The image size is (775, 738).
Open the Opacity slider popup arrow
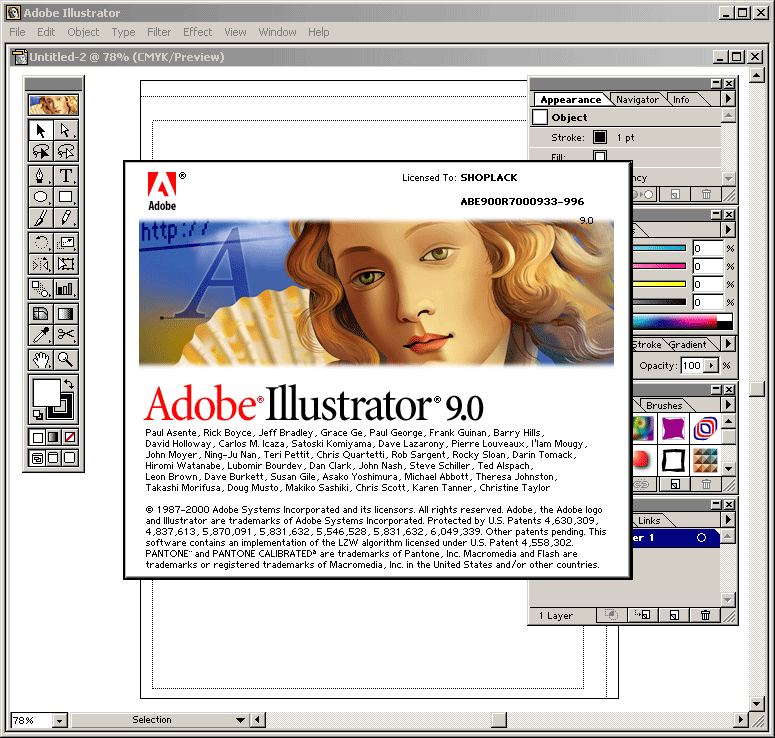tap(711, 366)
